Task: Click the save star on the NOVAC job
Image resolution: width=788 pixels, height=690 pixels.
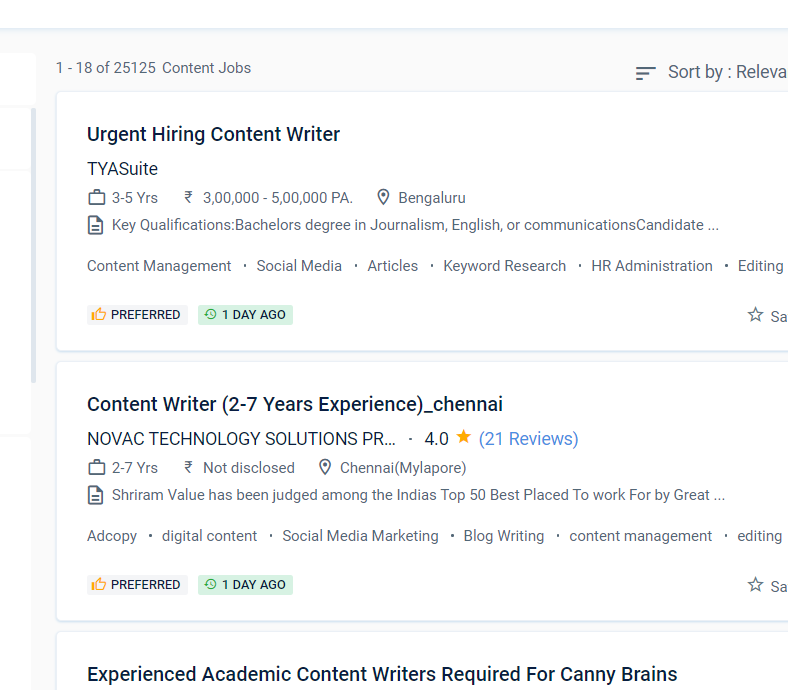Action: click(x=755, y=584)
